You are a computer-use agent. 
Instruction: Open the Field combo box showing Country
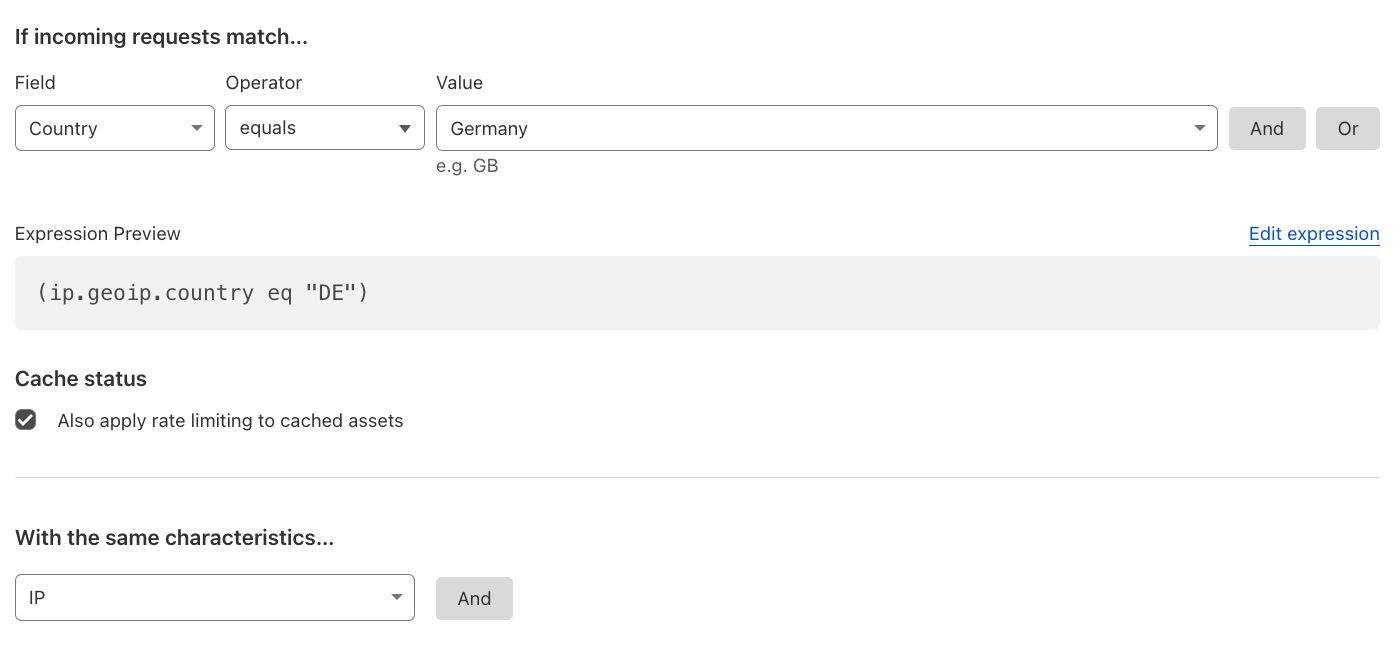click(x=115, y=128)
